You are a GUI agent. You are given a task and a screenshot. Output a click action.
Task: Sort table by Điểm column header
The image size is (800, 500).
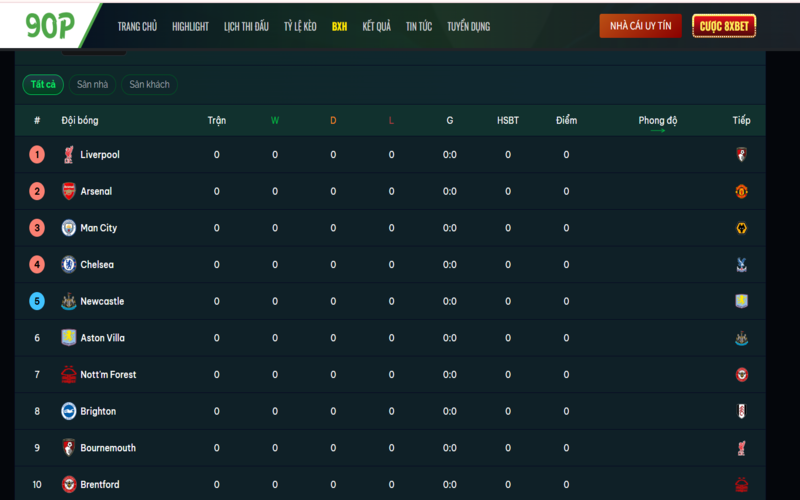pos(566,120)
